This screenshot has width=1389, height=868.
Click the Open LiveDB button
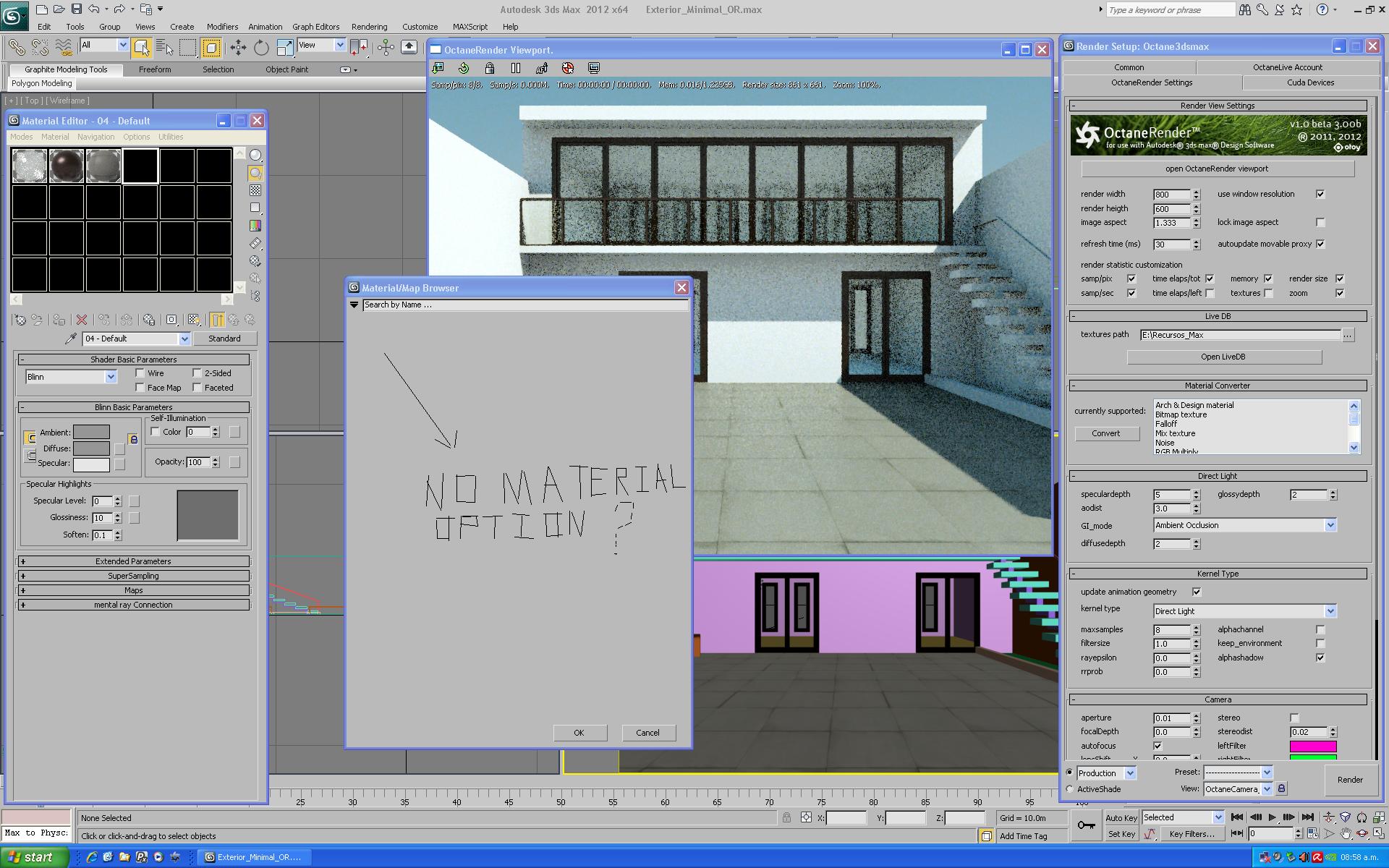tap(1223, 357)
